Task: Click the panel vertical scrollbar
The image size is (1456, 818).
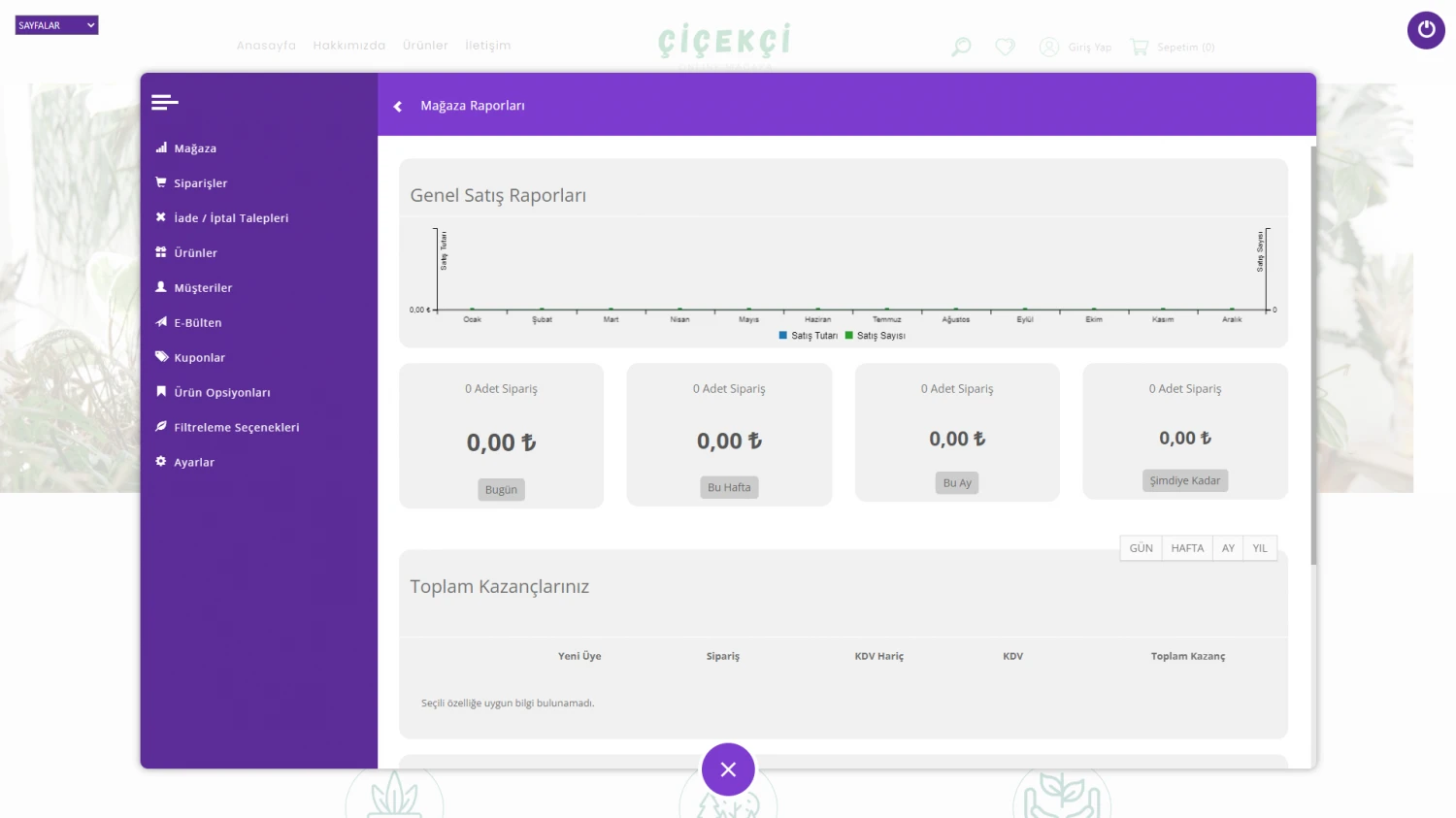Action: click(x=1313, y=355)
